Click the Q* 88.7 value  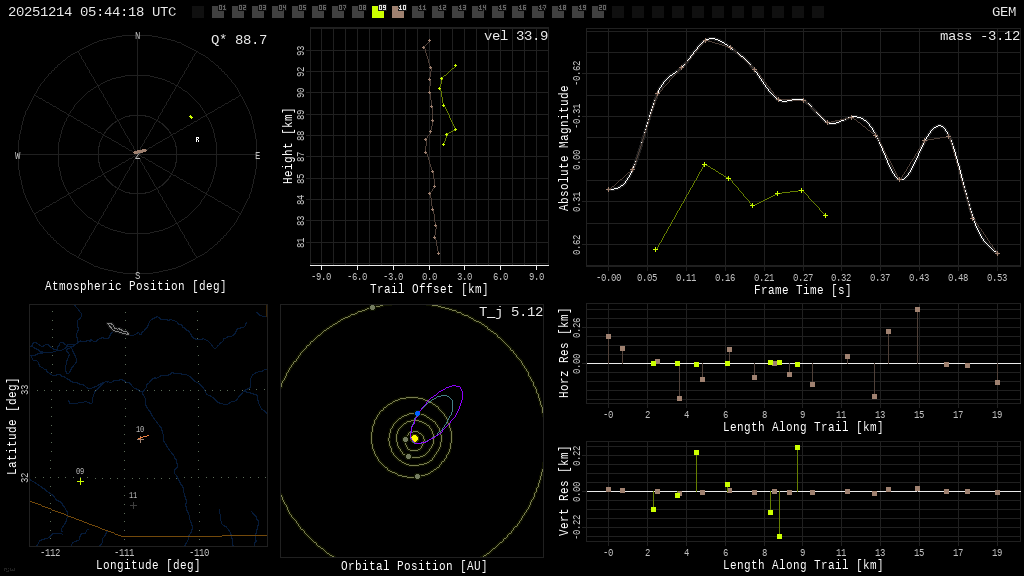238,40
